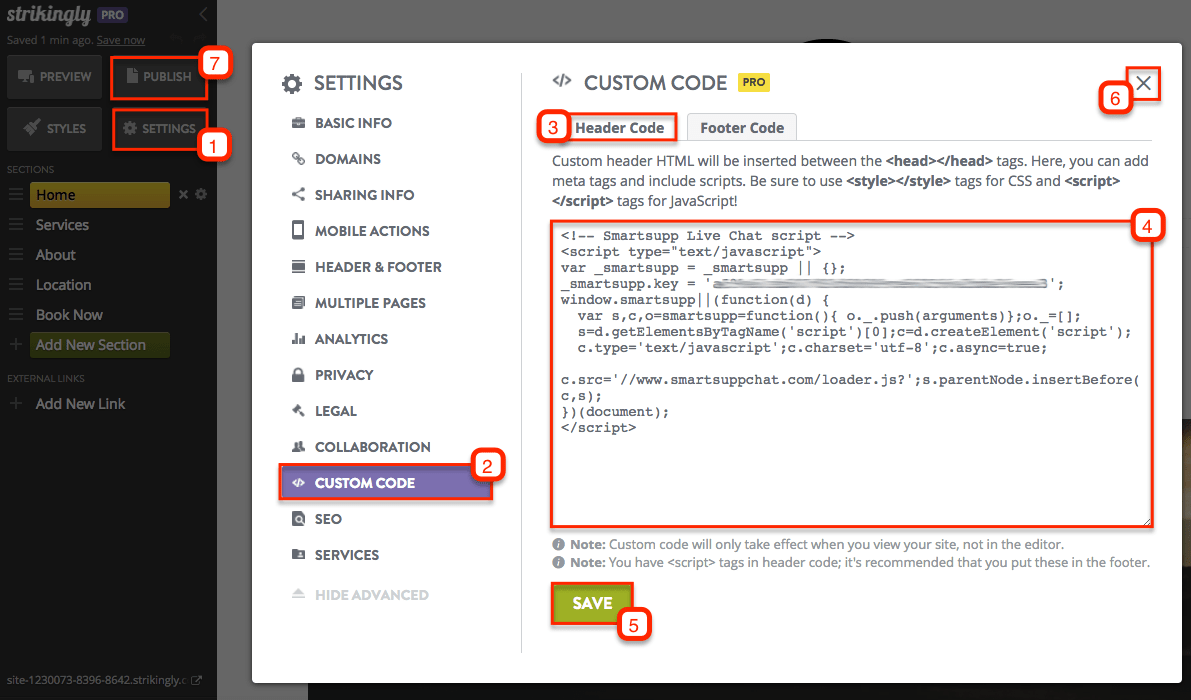Select the Location section
This screenshot has height=700, width=1191.
pos(64,285)
